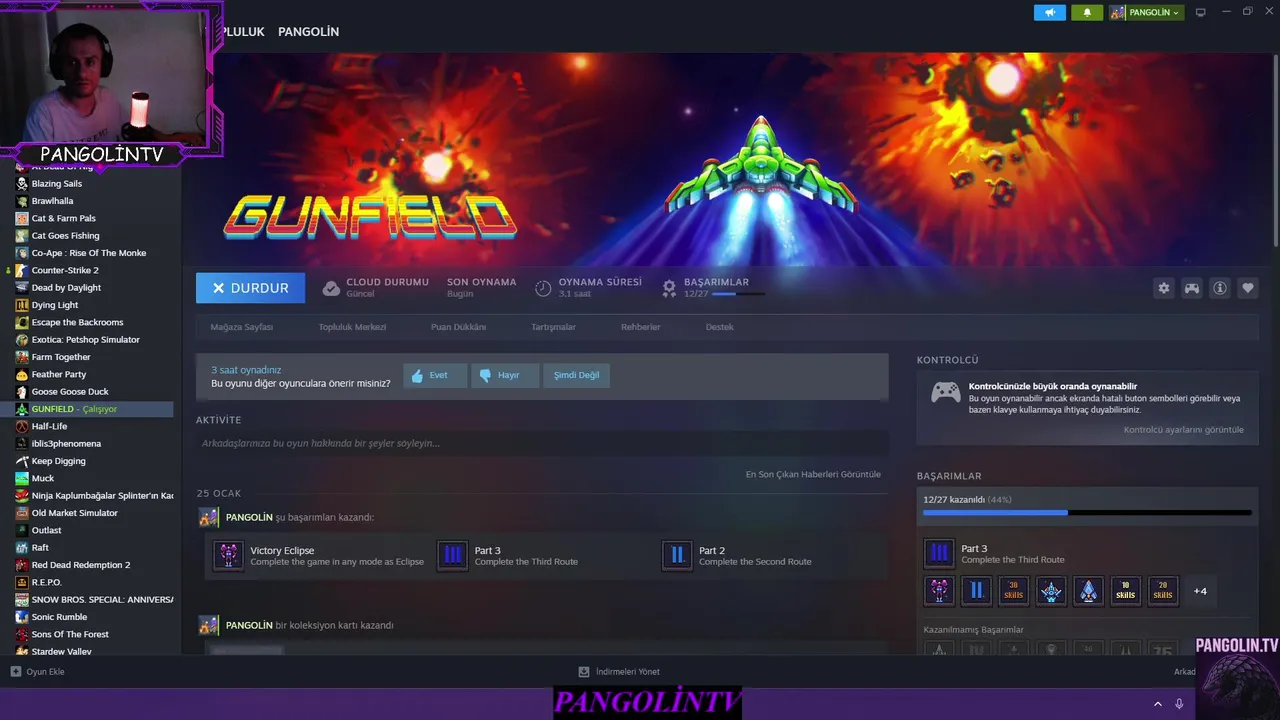Click the taskbar microphone icon
Screen dimensions: 1280x720
click(x=1180, y=704)
